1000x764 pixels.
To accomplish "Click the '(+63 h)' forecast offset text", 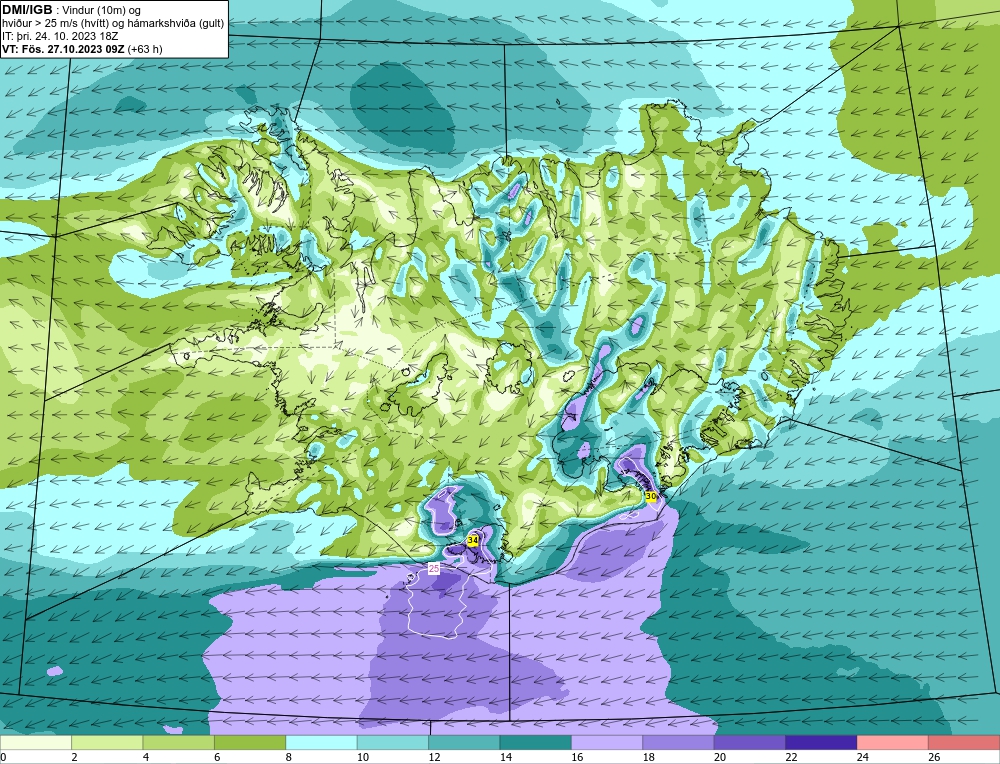I will click(x=145, y=49).
